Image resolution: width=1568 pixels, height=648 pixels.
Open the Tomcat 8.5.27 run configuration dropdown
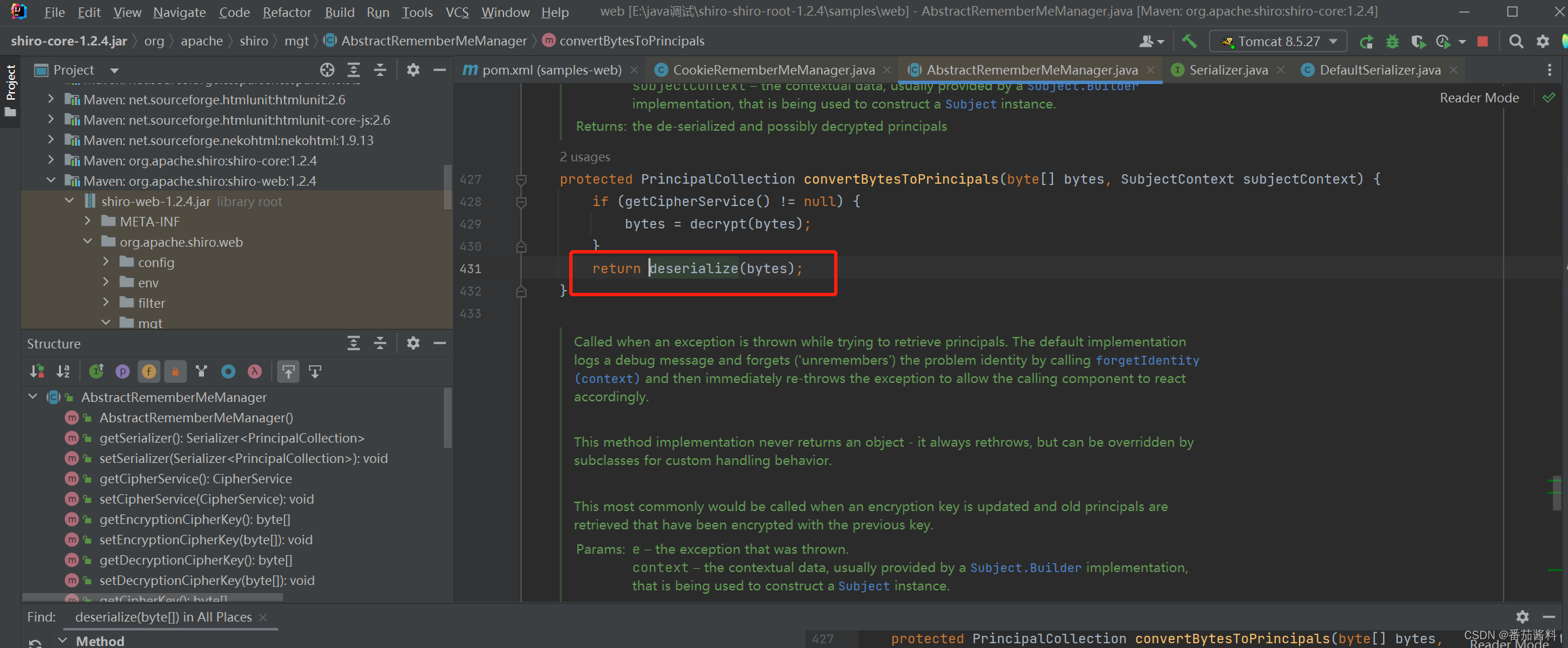coord(1278,41)
